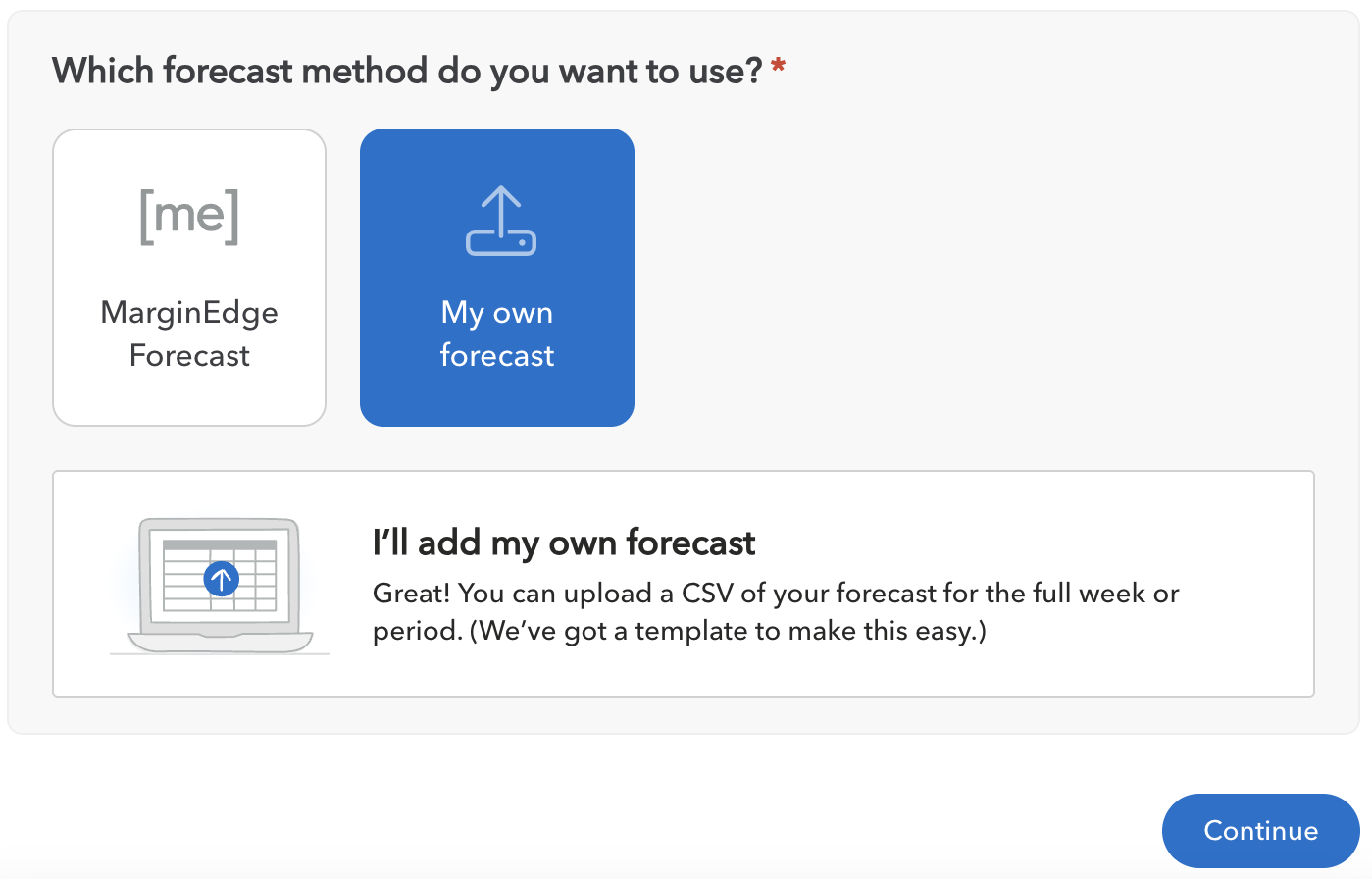This screenshot has width=1372, height=879.
Task: Click the empty gray area beside the forecast cards
Action: tap(981, 278)
